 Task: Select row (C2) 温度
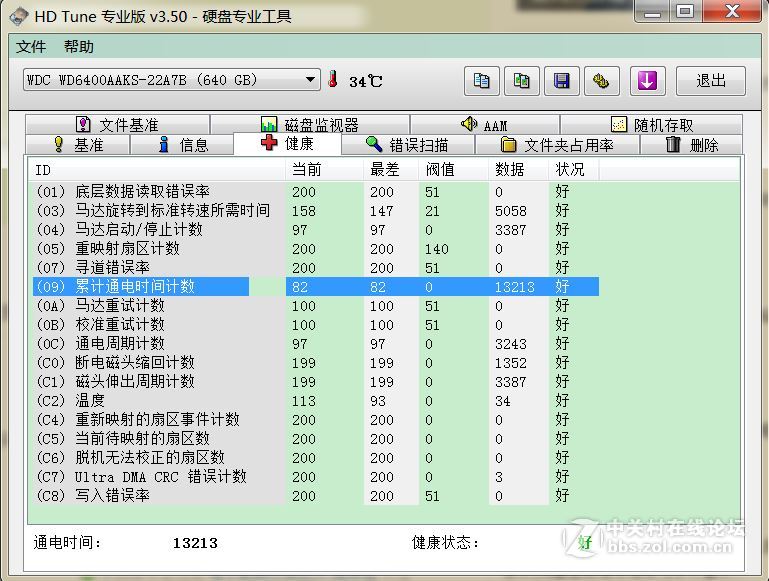pyautogui.click(x=316, y=401)
